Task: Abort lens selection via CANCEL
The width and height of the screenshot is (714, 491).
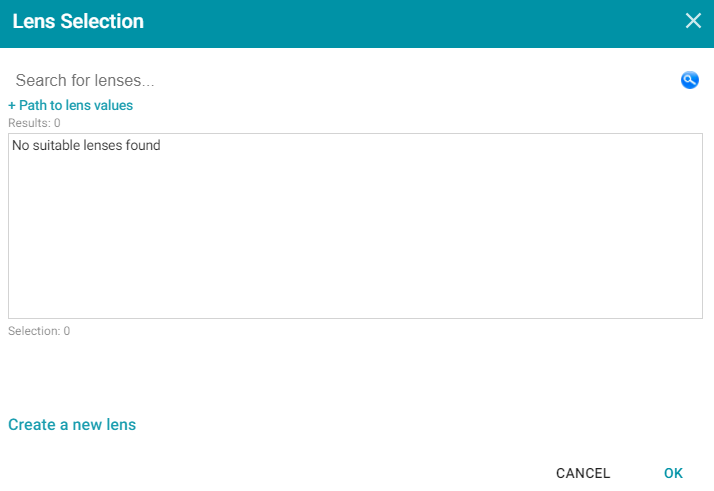Action: pos(583,473)
